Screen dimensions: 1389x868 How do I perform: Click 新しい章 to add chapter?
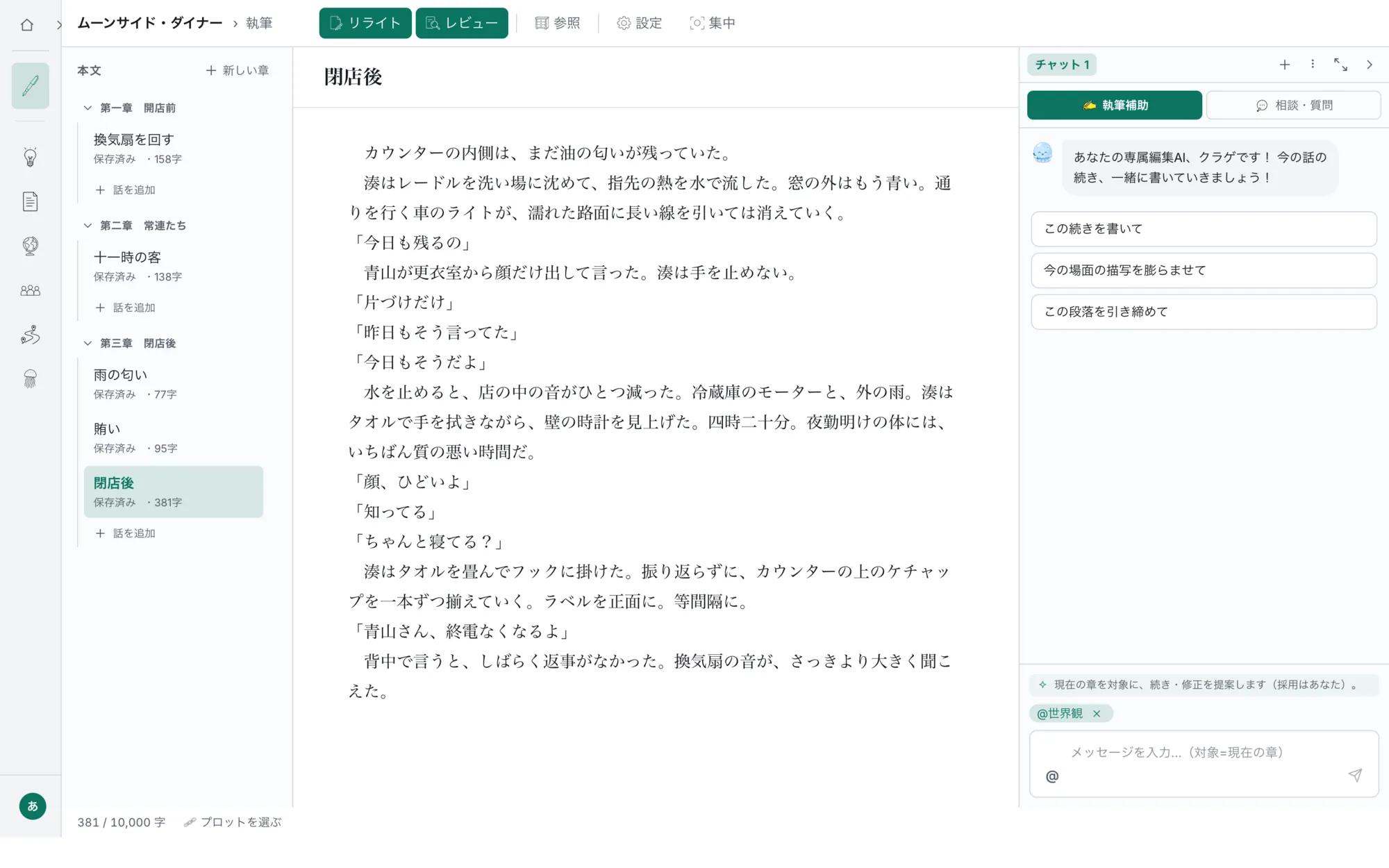[x=238, y=70]
